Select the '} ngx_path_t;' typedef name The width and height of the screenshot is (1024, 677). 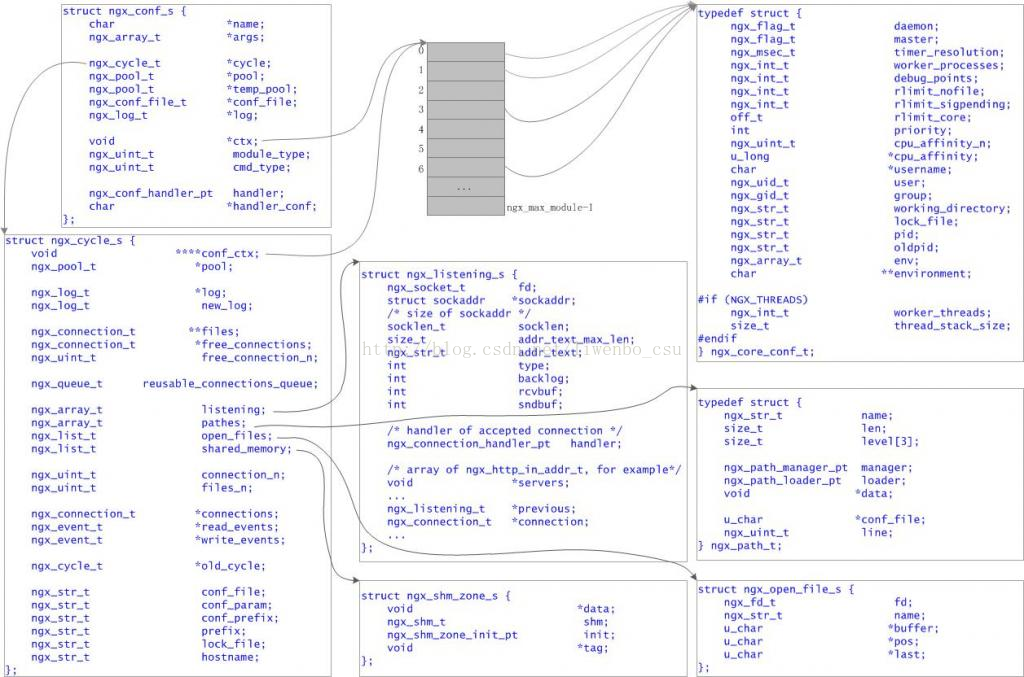click(x=740, y=546)
